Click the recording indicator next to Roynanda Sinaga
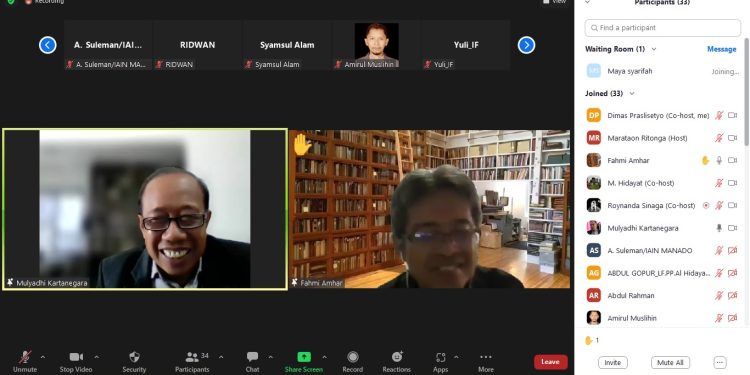Image resolution: width=750 pixels, height=375 pixels. (x=706, y=205)
